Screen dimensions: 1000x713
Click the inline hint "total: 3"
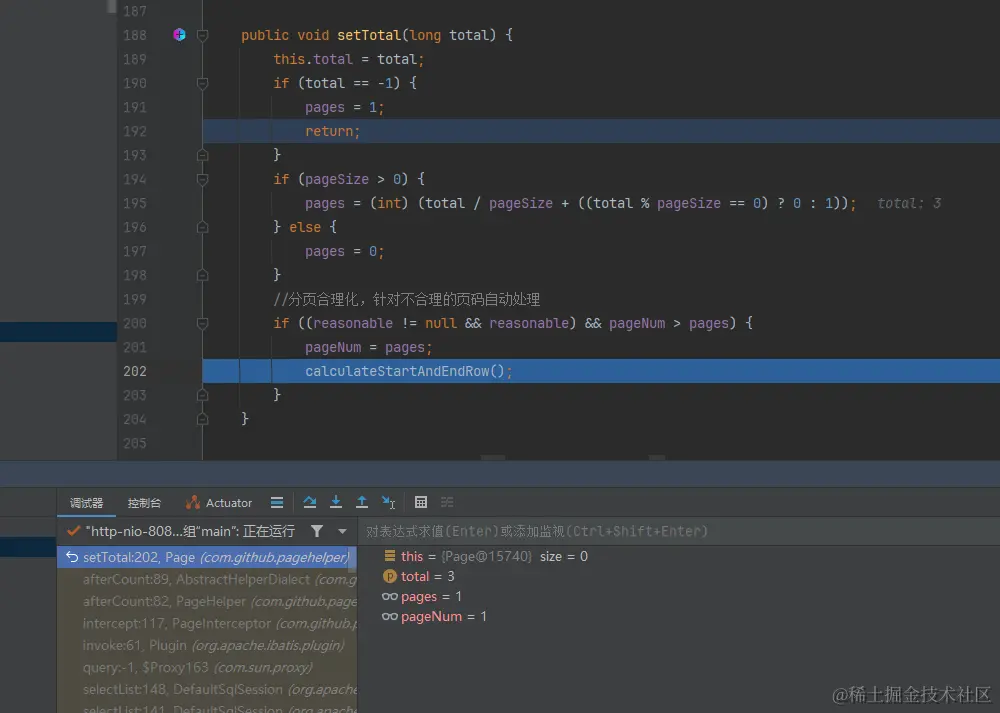(x=909, y=203)
